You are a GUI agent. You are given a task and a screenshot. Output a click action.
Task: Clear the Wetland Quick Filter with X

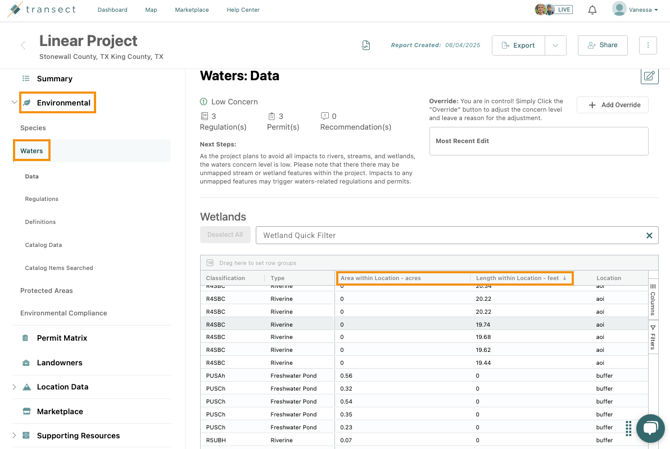click(649, 235)
